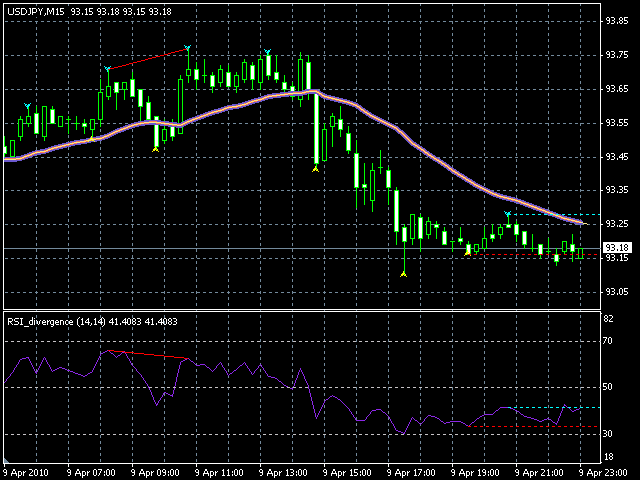Click the yellow arrow under the lowest wick near 93.10
Screen dimensions: 640x480
403,274
